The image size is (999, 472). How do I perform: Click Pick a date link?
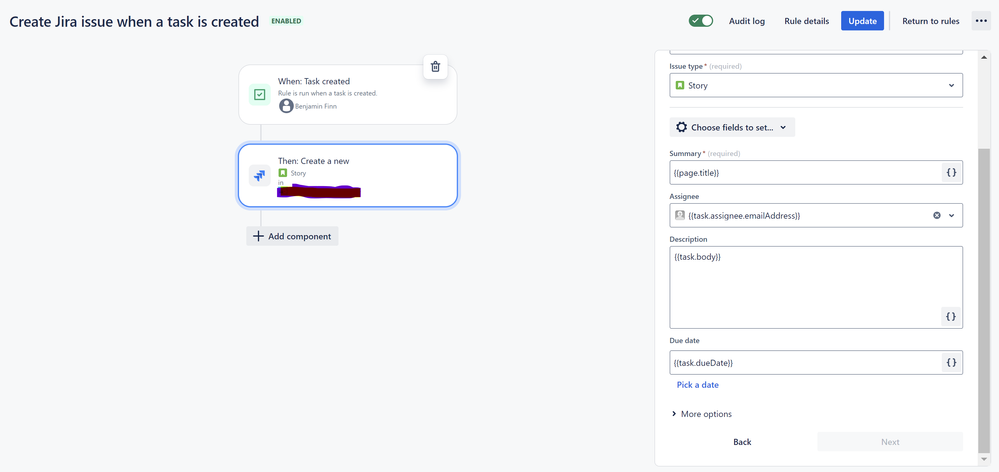point(698,385)
